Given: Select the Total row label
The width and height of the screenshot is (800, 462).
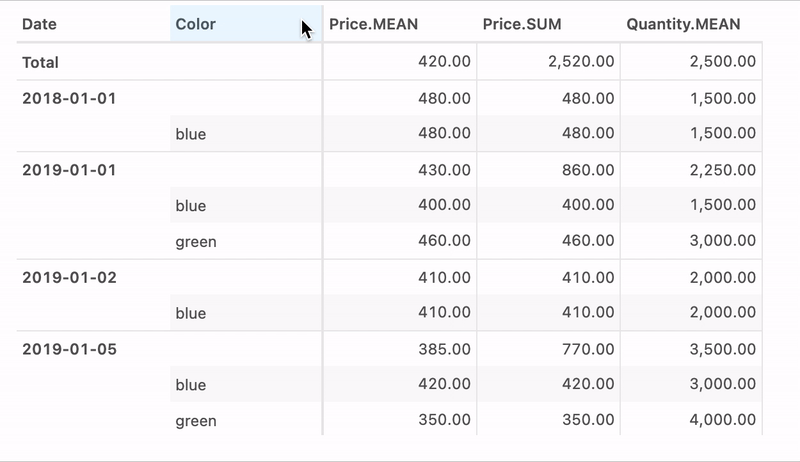Looking at the screenshot, I should tap(41, 62).
